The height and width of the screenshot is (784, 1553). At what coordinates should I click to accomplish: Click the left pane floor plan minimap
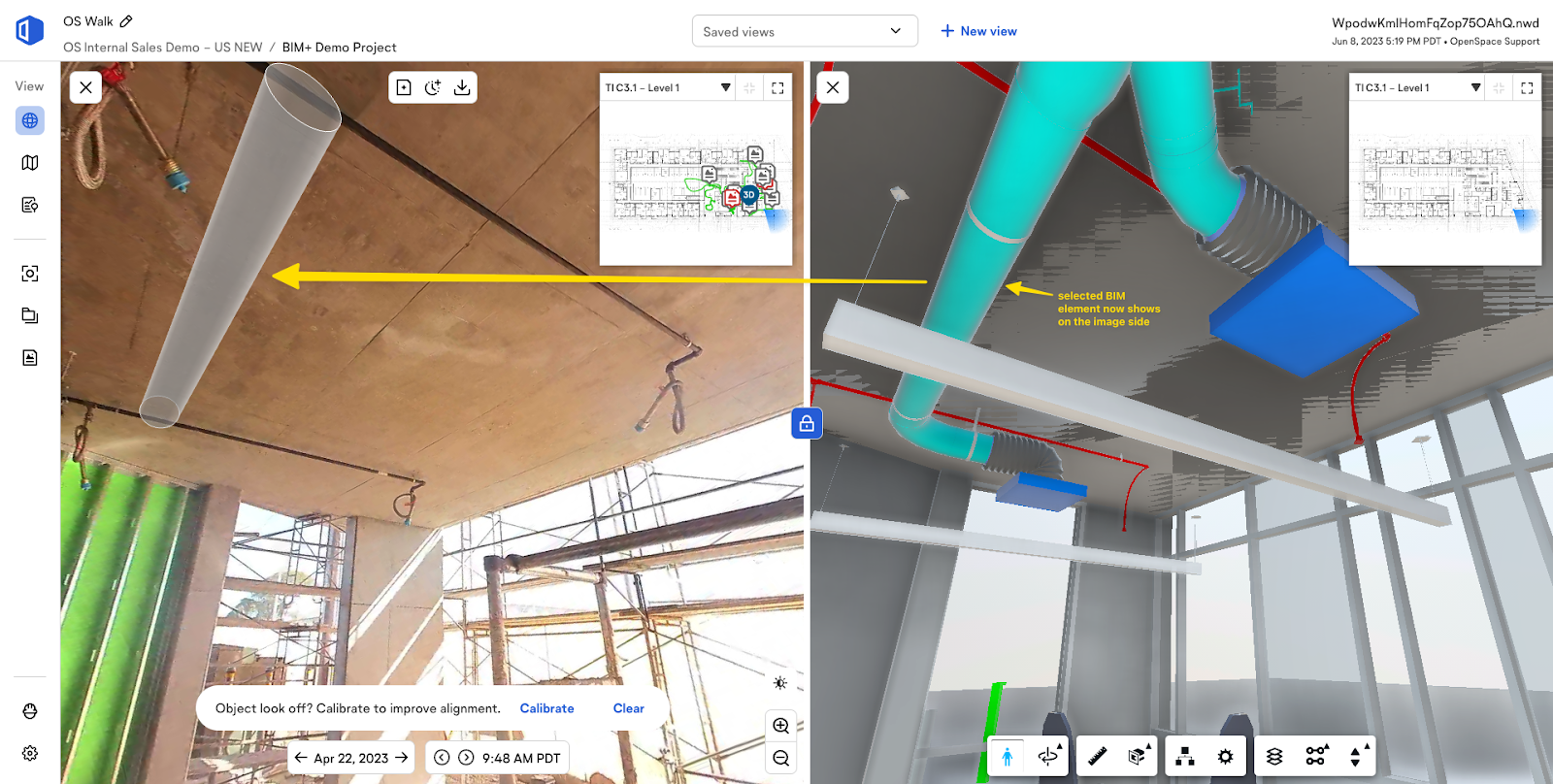pyautogui.click(x=696, y=182)
